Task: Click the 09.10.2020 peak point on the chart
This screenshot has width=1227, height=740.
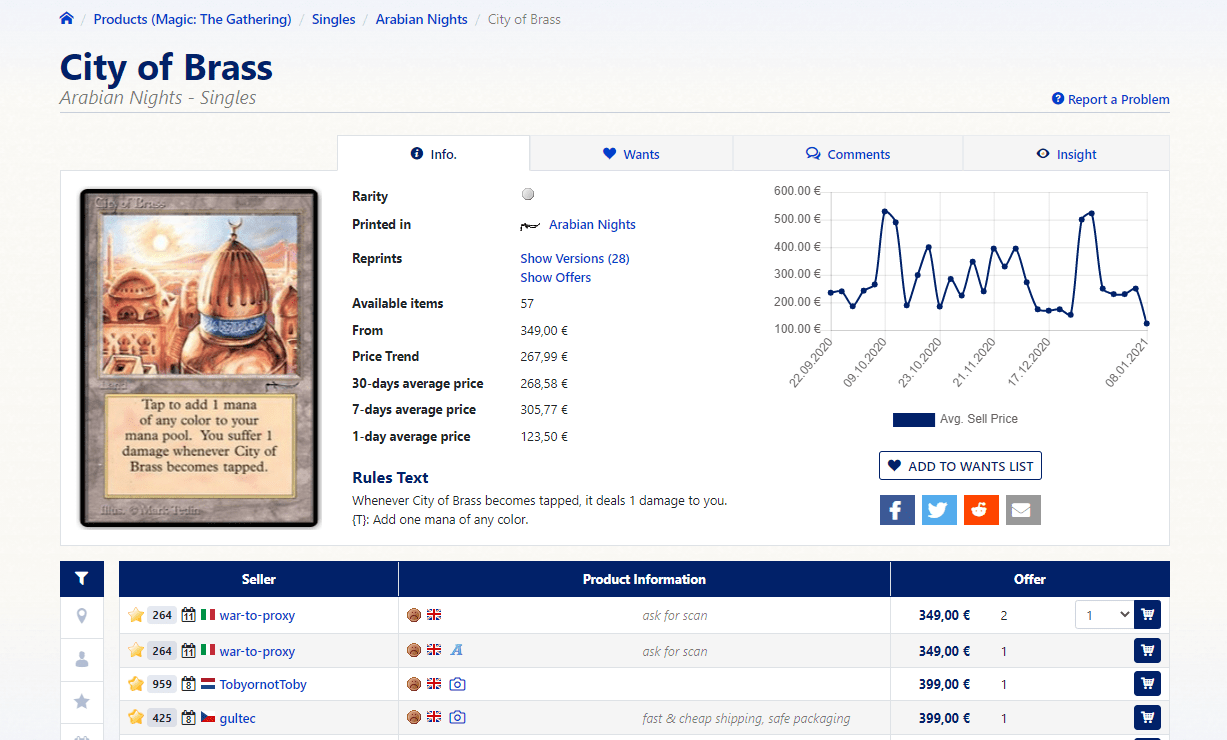Action: click(885, 211)
